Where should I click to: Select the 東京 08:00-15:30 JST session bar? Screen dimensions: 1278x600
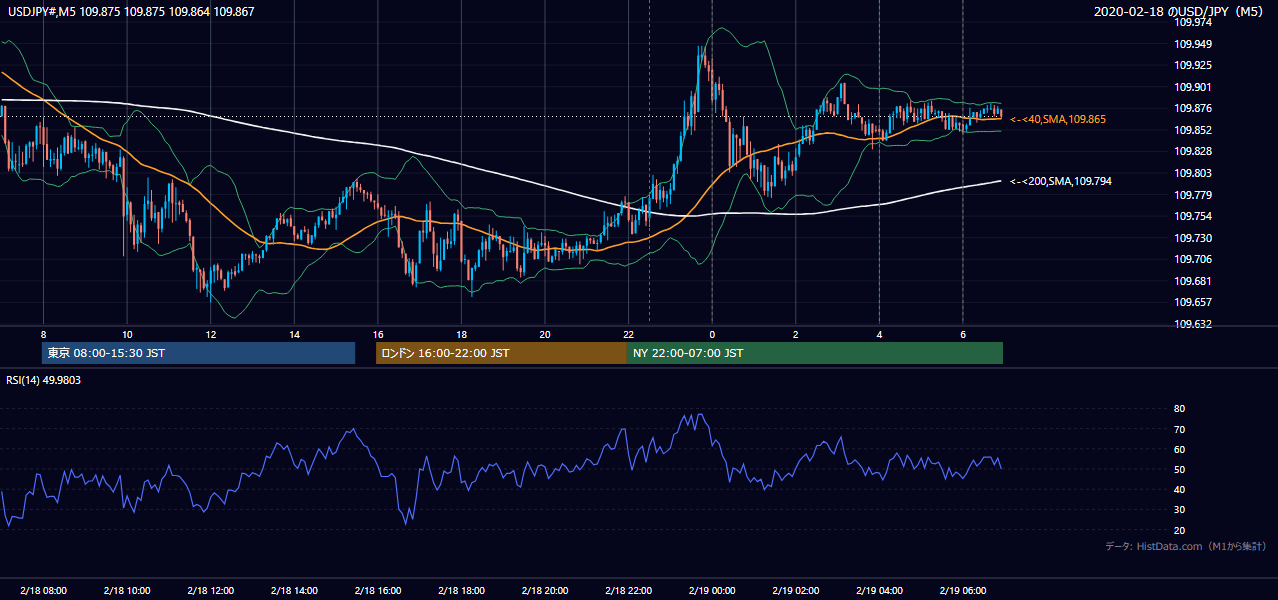198,353
